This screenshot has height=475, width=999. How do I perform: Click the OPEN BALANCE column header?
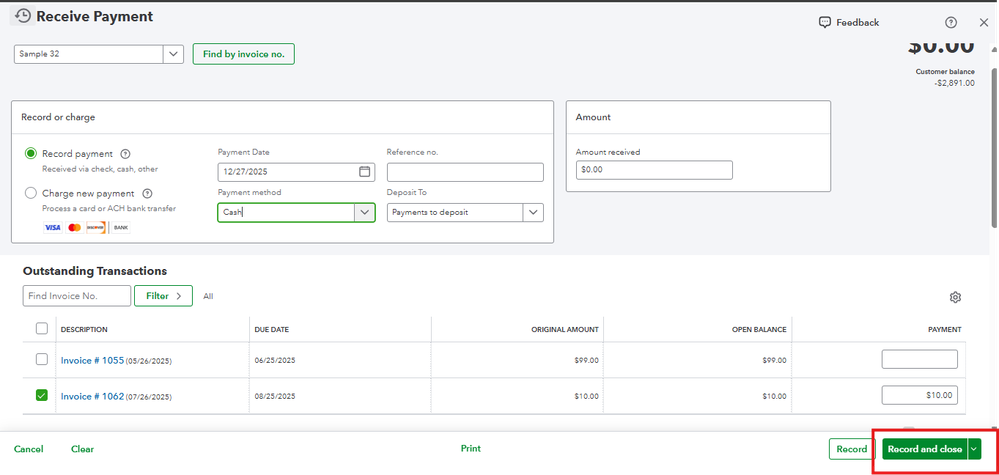pyautogui.click(x=759, y=329)
